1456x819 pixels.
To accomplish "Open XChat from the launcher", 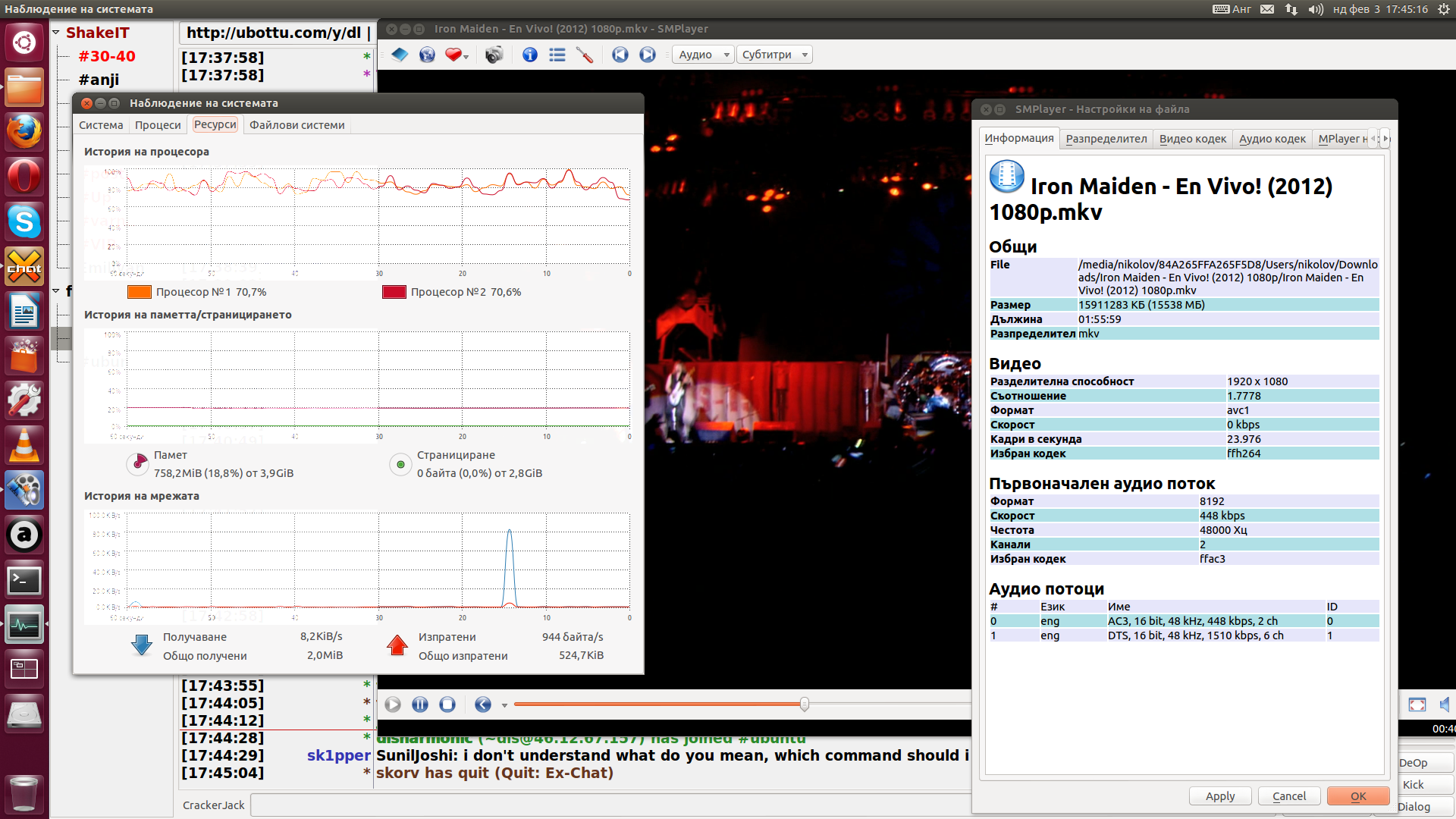I will 24,267.
